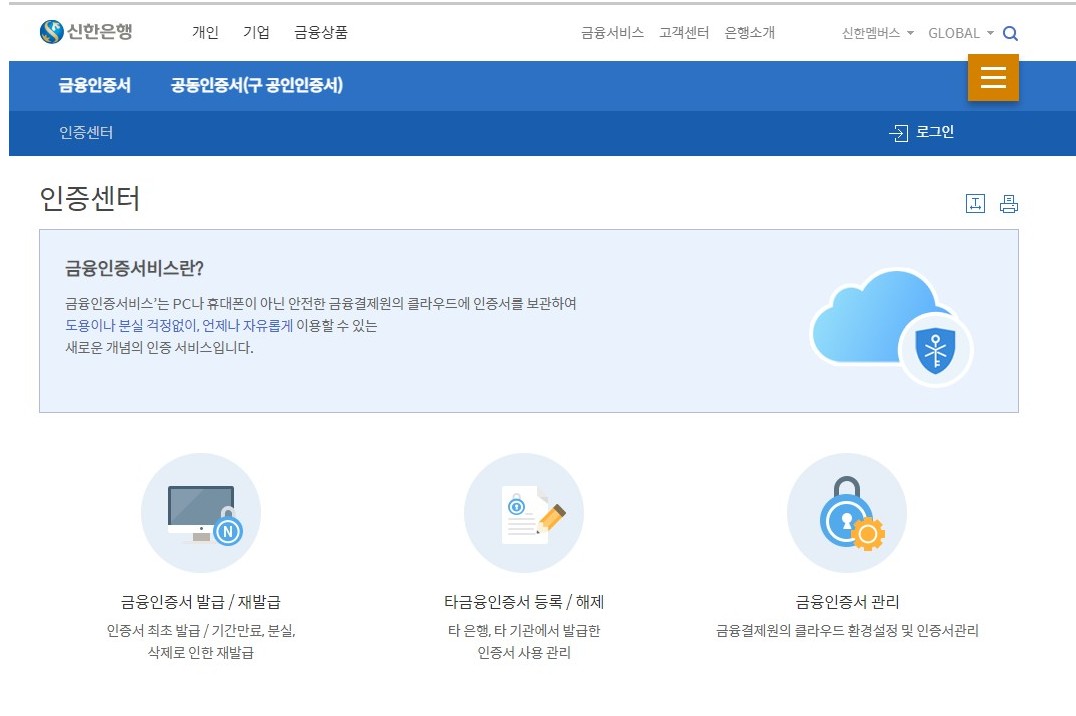Click the text 도용이나 분실 걱정없이, 언제나 자유롭게

click(179, 325)
